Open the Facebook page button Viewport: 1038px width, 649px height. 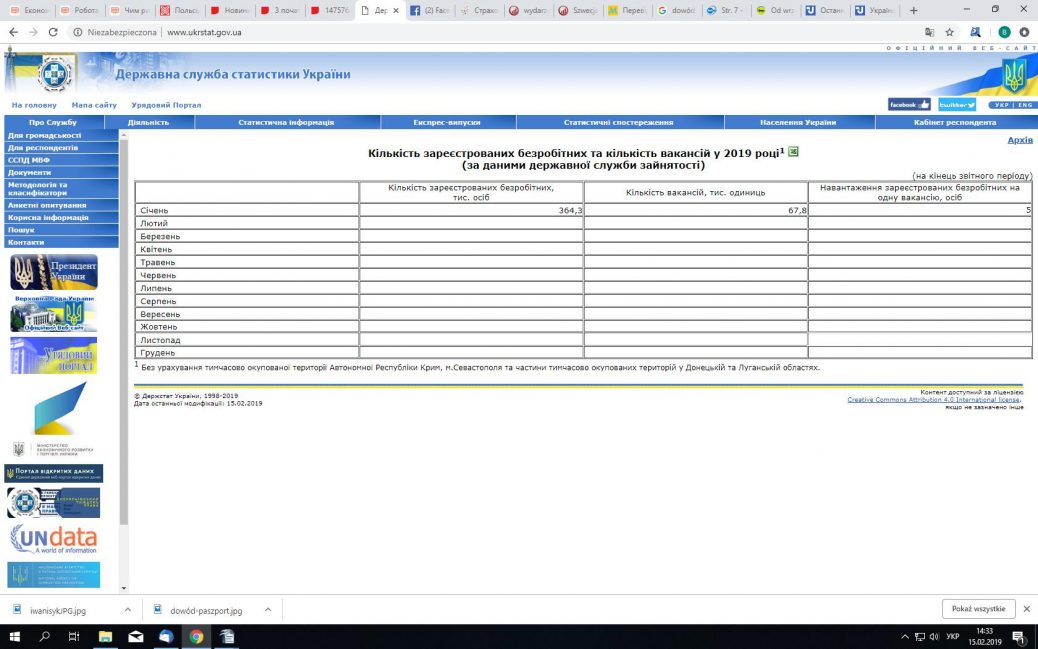coord(908,104)
